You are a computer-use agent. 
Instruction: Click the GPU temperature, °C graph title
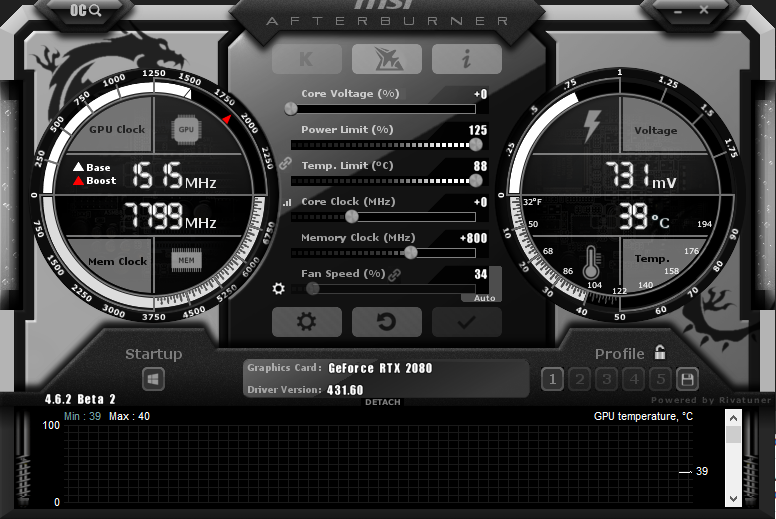pyautogui.click(x=643, y=417)
